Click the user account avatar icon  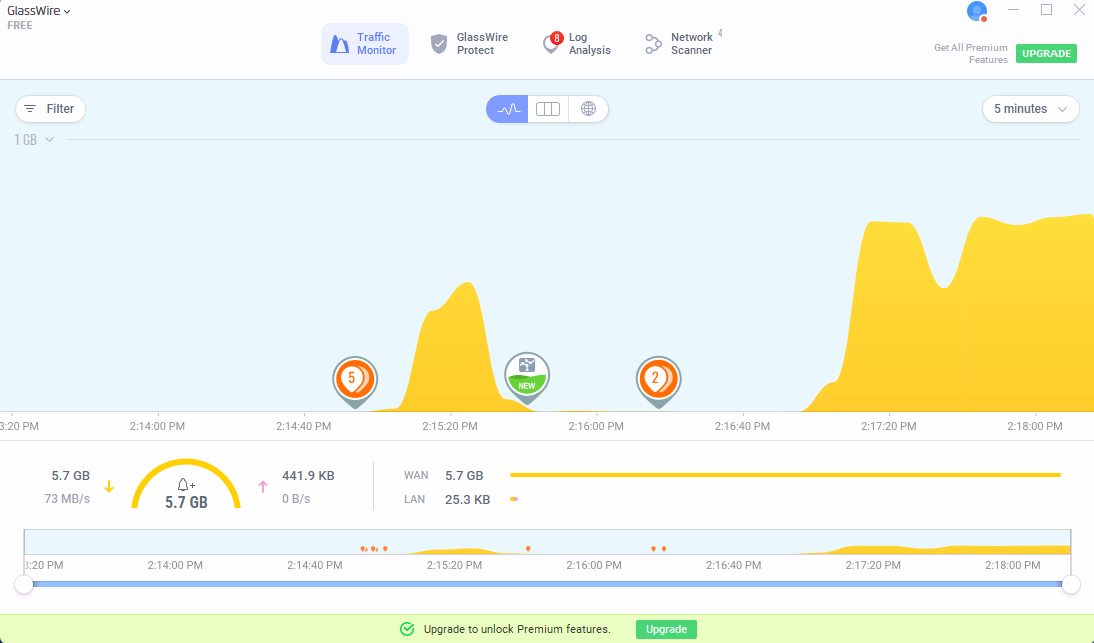click(977, 11)
